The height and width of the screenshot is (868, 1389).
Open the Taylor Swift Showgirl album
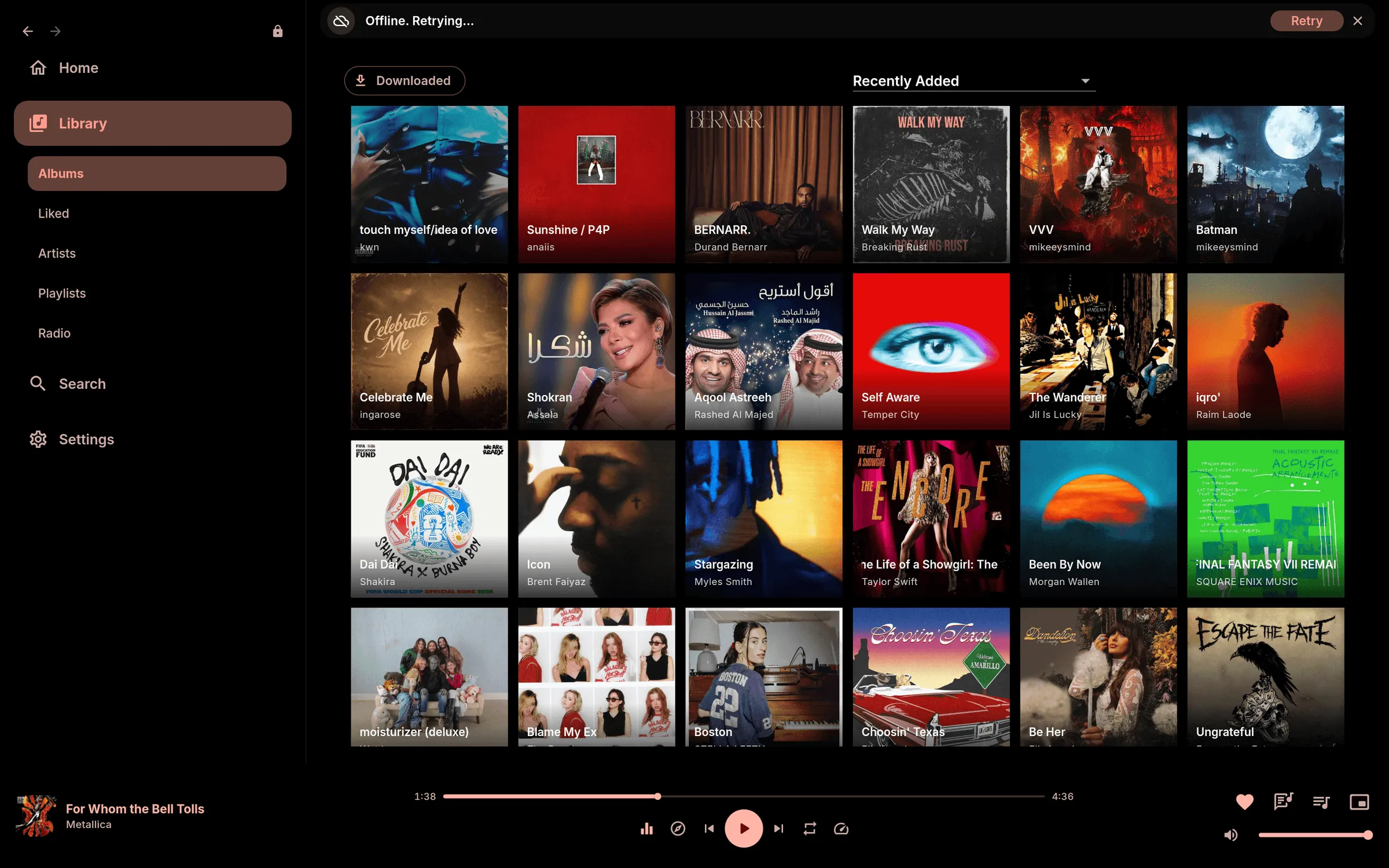tap(931, 518)
